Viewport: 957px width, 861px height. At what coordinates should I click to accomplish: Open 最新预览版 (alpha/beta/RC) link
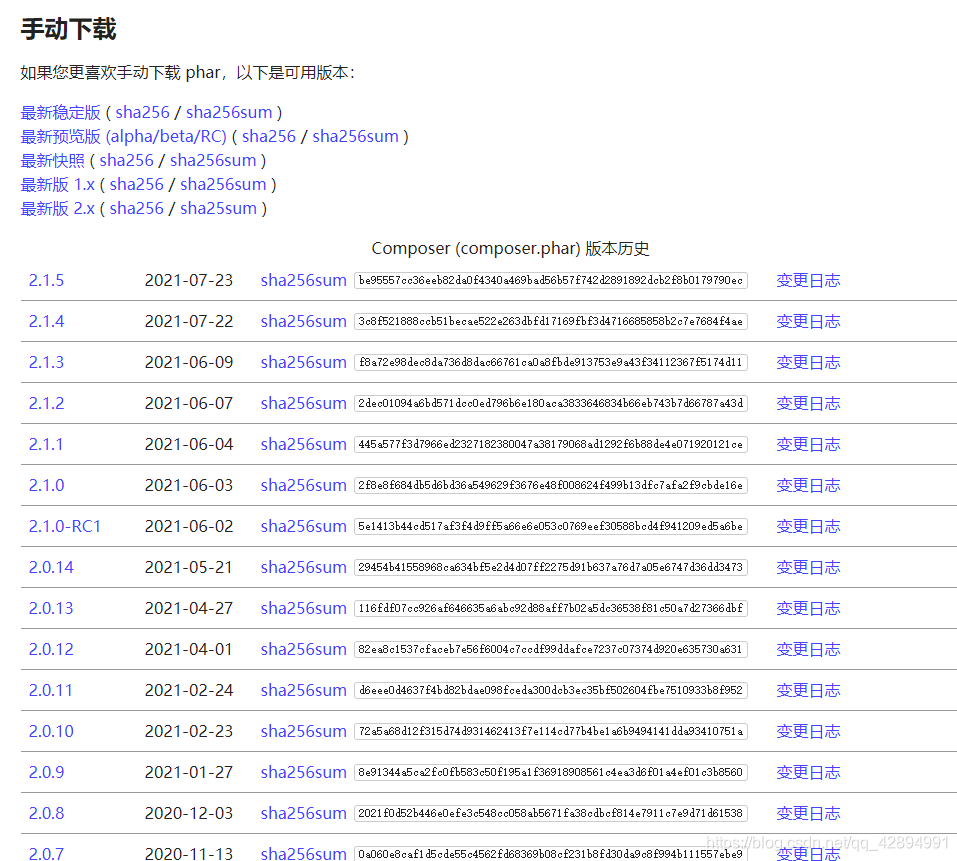pos(123,137)
